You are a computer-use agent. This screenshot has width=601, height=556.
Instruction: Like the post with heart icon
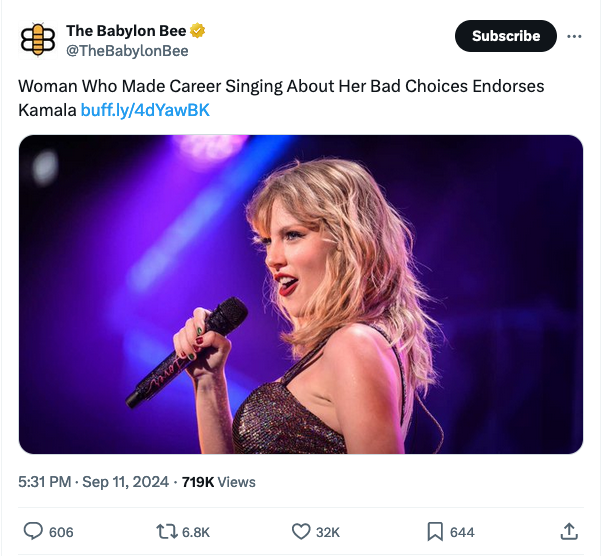pos(301,532)
